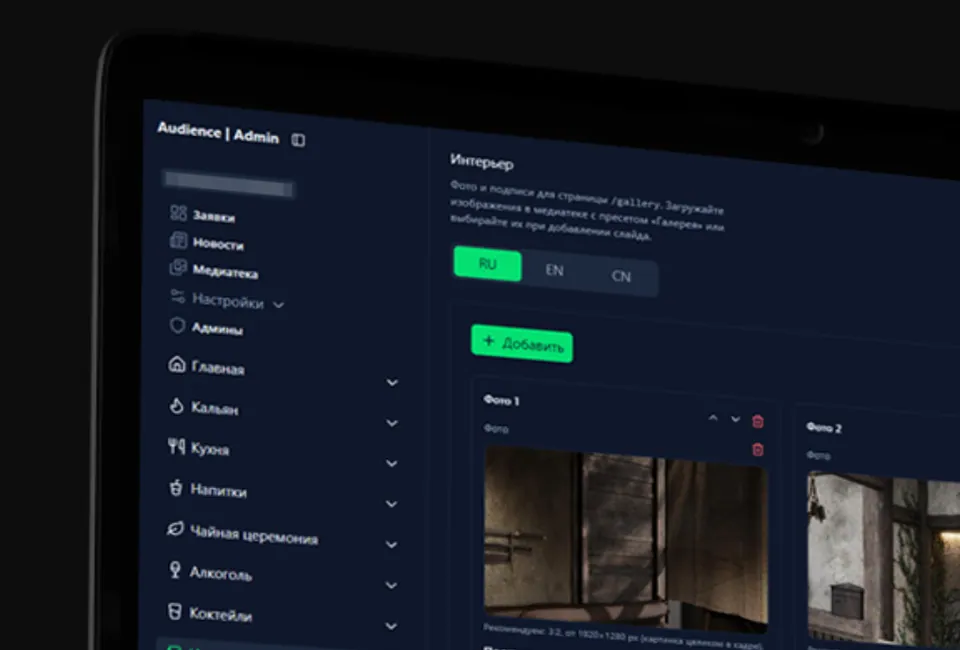Click the green Добавить button
Image resolution: width=960 pixels, height=650 pixels.
522,343
